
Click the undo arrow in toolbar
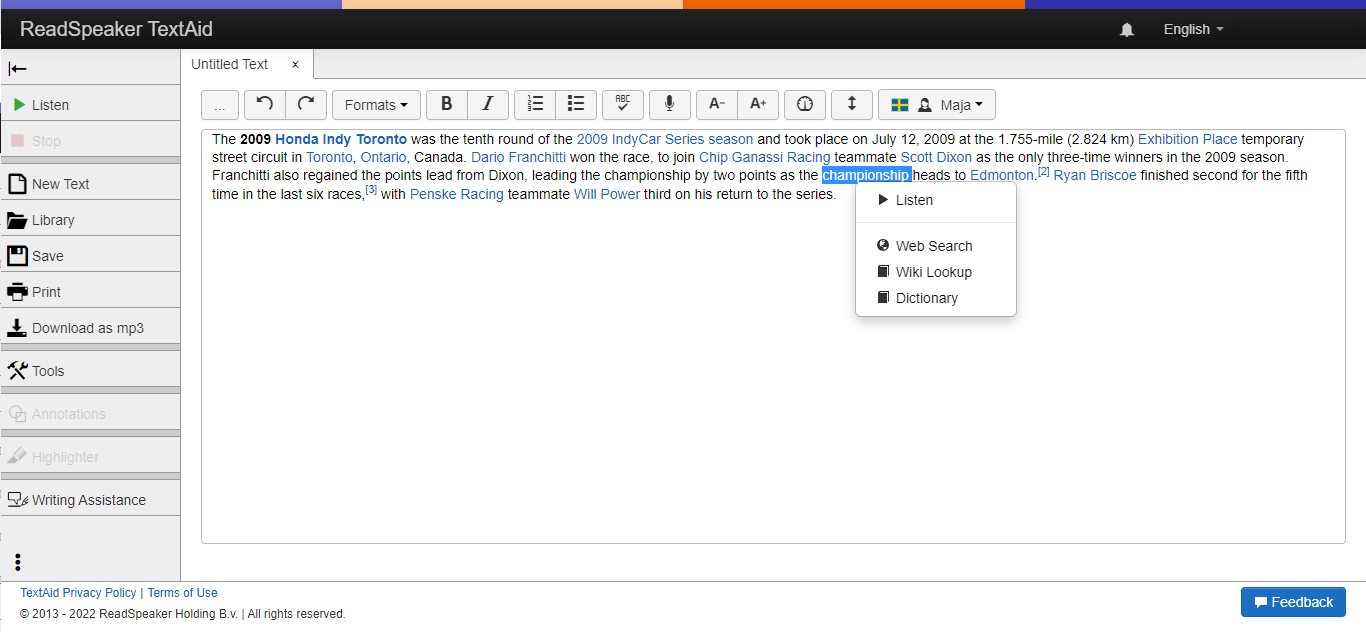(x=265, y=105)
